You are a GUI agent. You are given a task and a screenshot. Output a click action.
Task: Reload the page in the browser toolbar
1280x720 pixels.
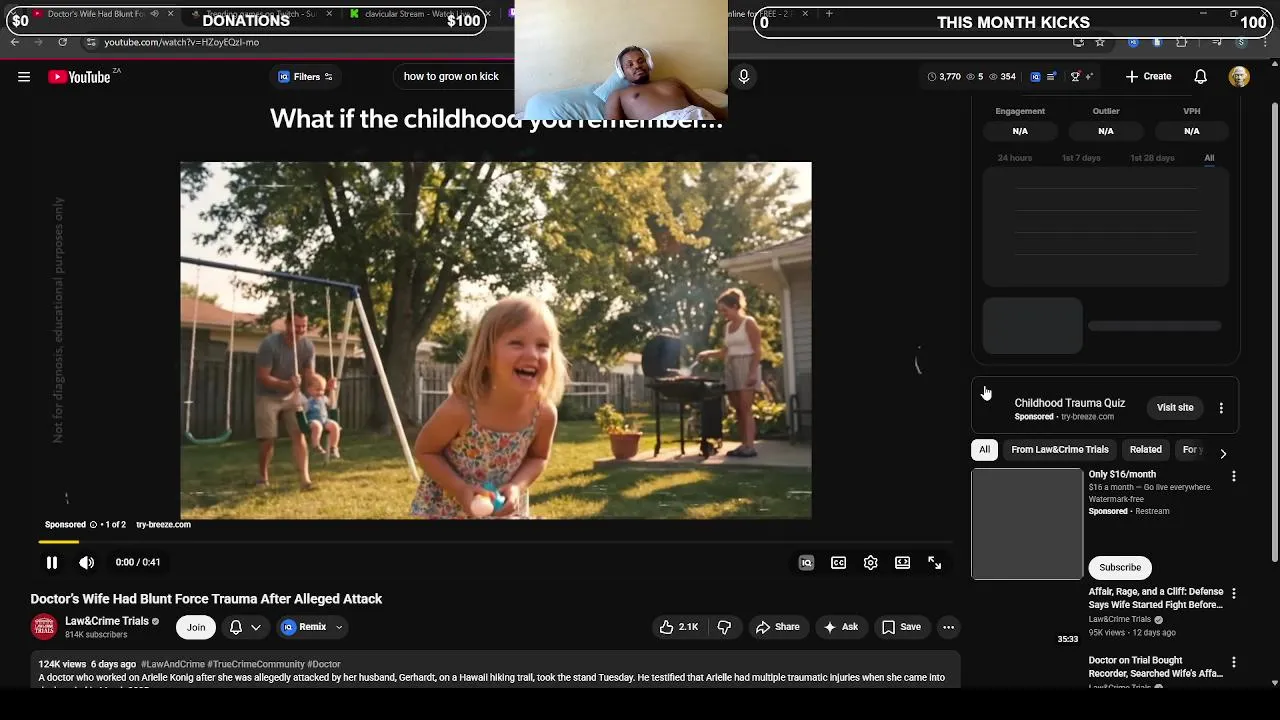[x=62, y=42]
